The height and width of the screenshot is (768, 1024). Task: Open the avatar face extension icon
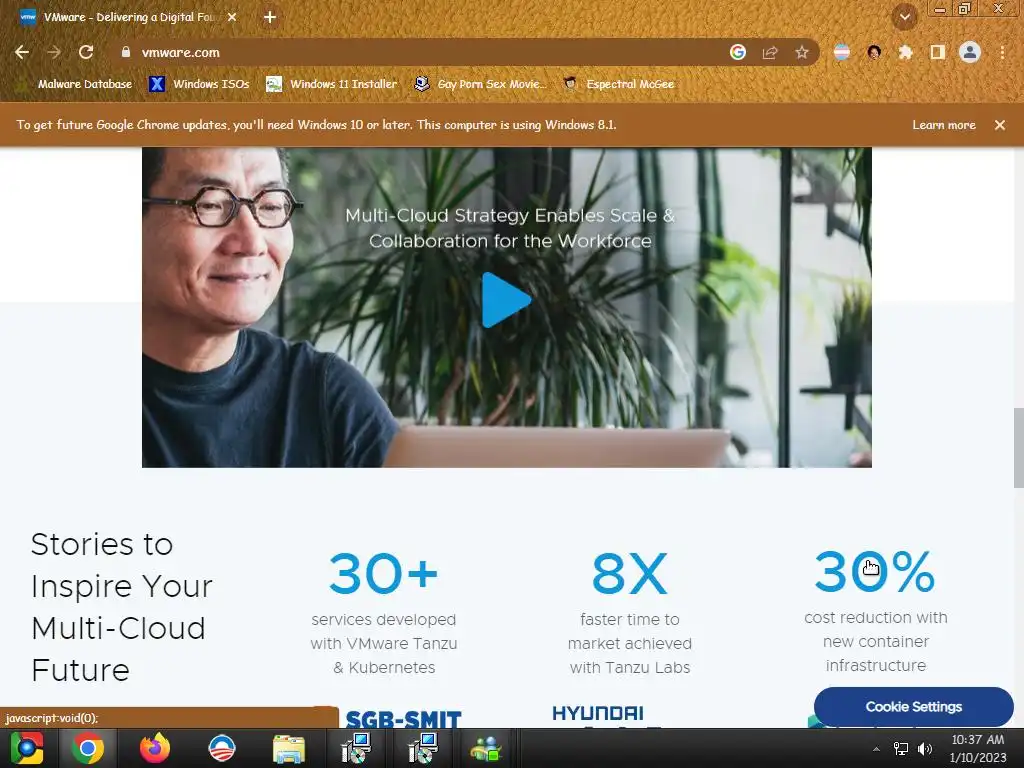click(874, 52)
